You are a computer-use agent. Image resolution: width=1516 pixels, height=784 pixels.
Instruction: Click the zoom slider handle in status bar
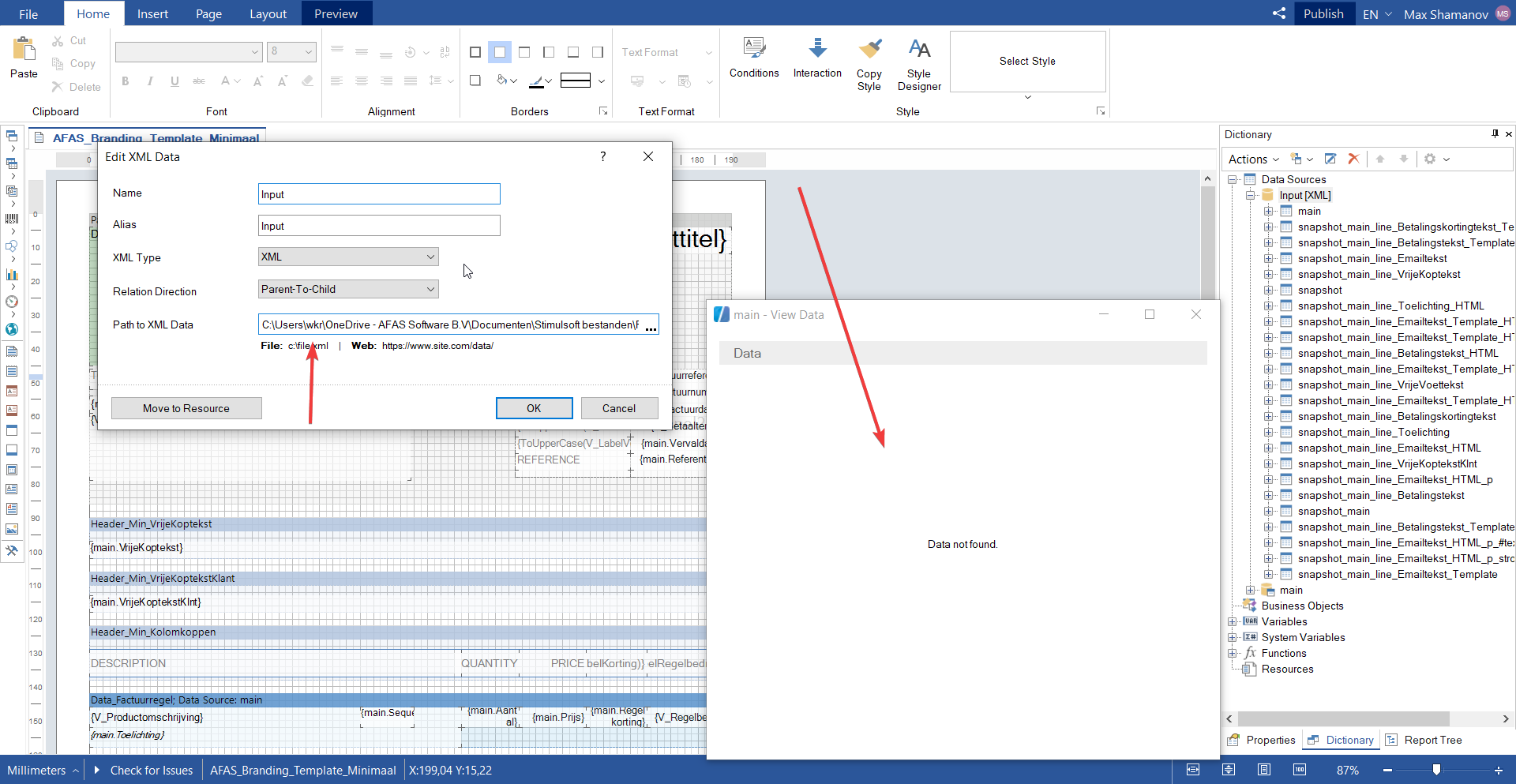click(1436, 770)
